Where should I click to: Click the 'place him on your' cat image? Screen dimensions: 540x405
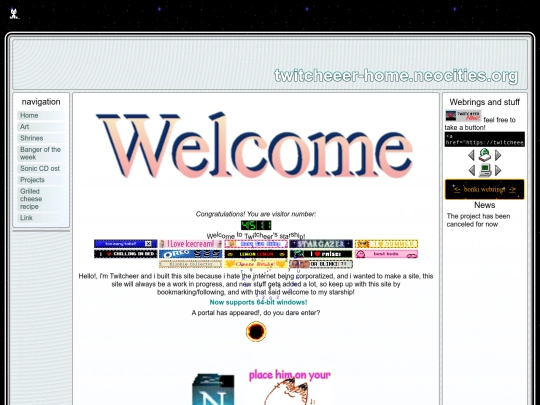tap(289, 387)
